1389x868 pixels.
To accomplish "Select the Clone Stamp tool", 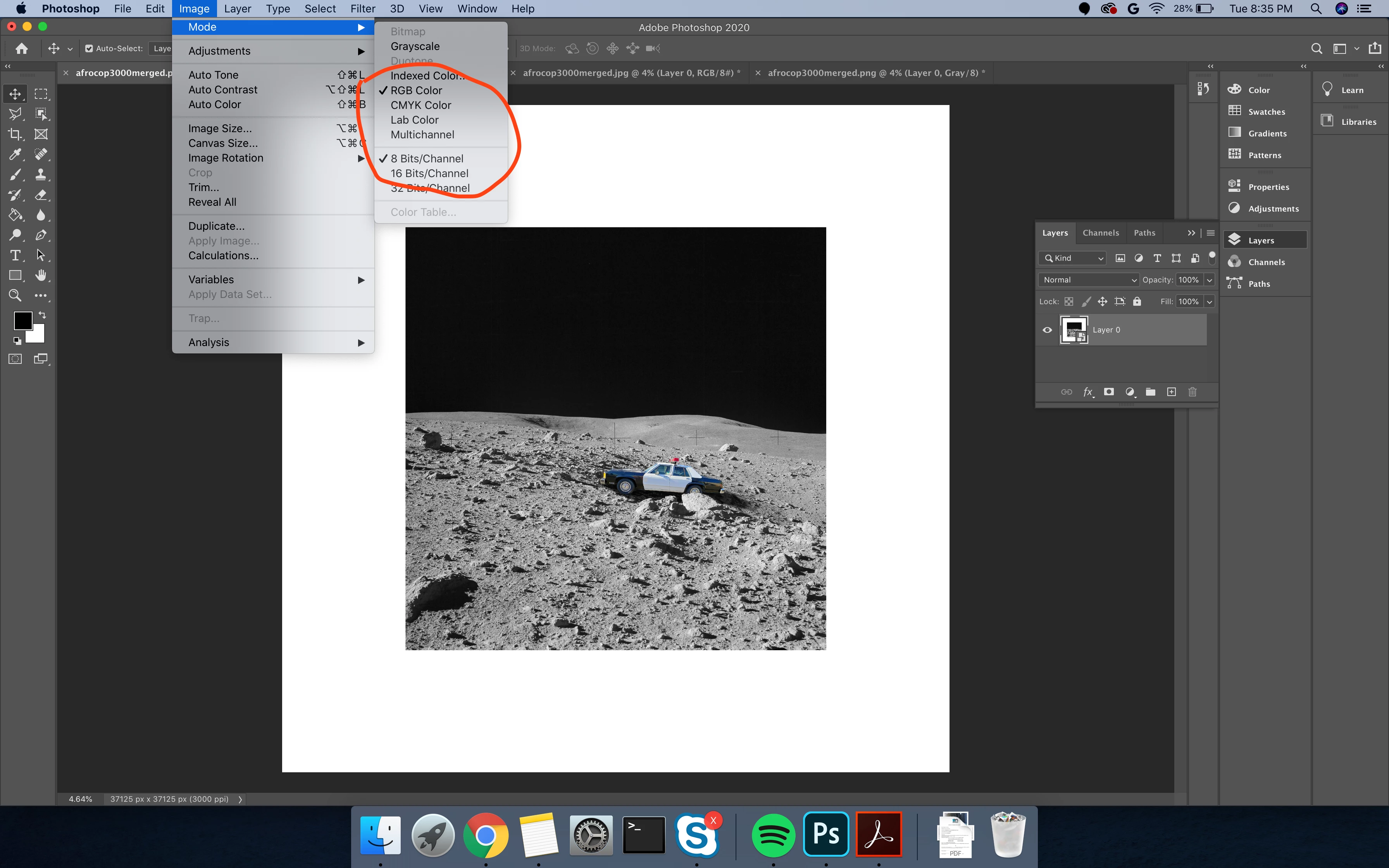I will (x=41, y=174).
